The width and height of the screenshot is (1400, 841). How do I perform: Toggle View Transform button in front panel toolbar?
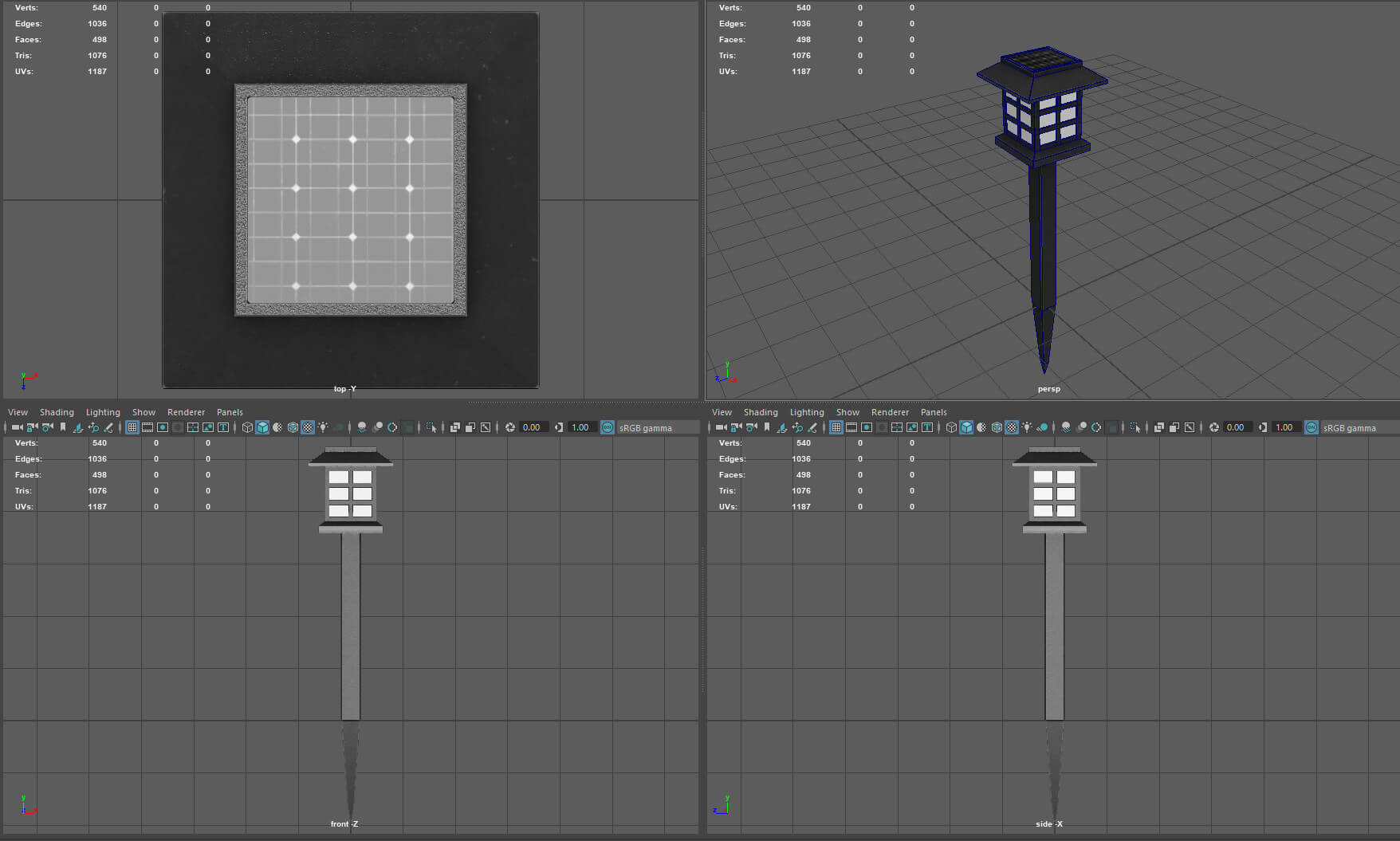(x=607, y=427)
